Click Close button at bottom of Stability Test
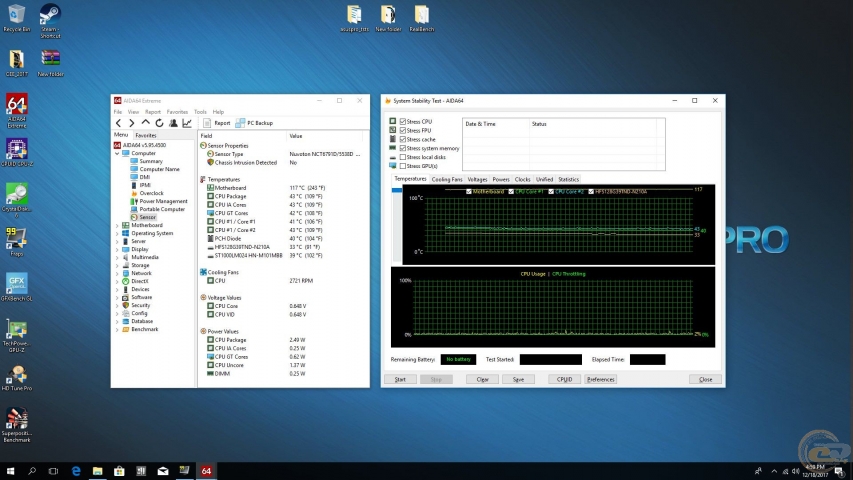This screenshot has width=853, height=480. pyautogui.click(x=706, y=379)
